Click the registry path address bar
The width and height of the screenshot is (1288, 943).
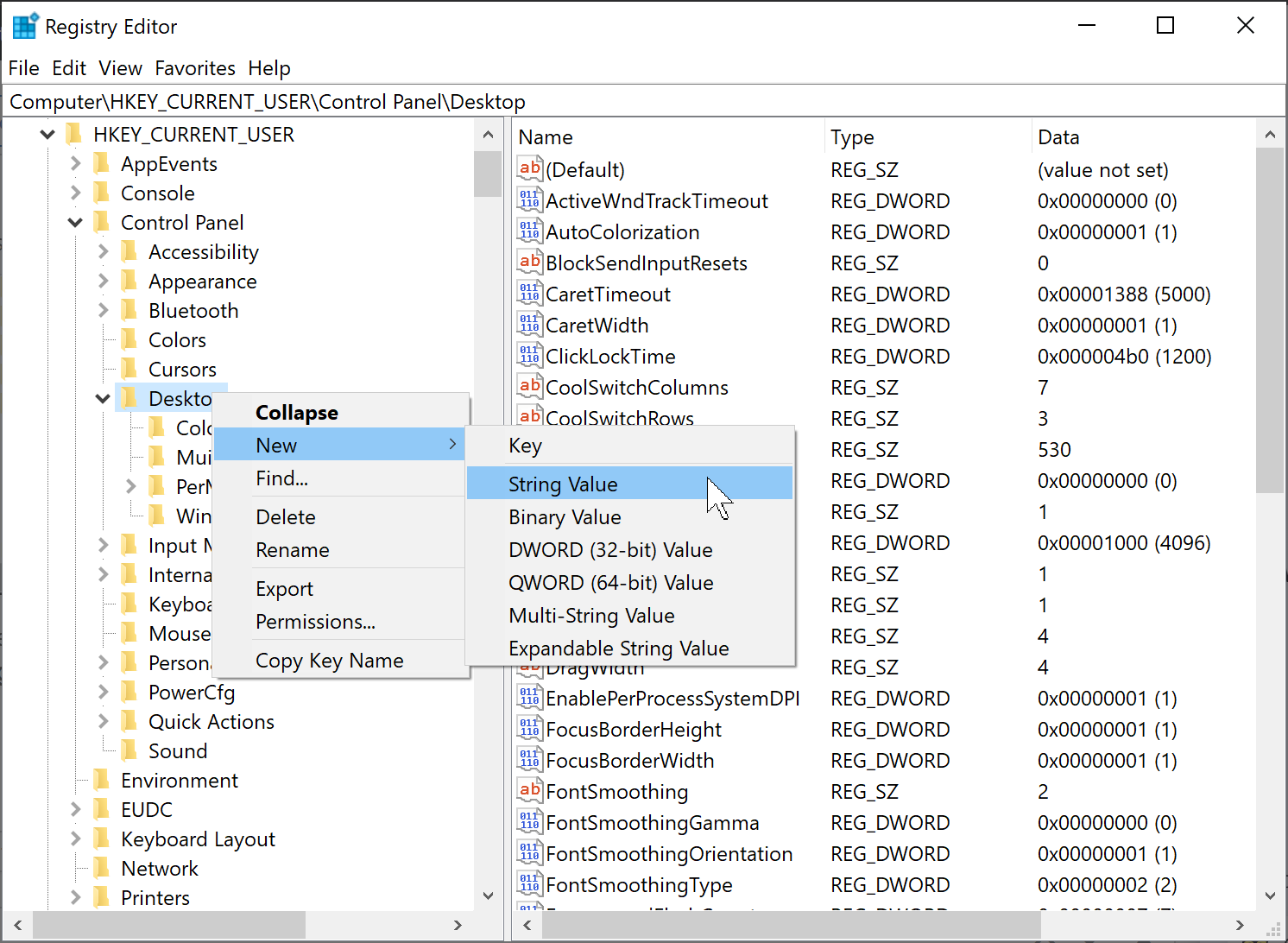pyautogui.click(x=643, y=102)
